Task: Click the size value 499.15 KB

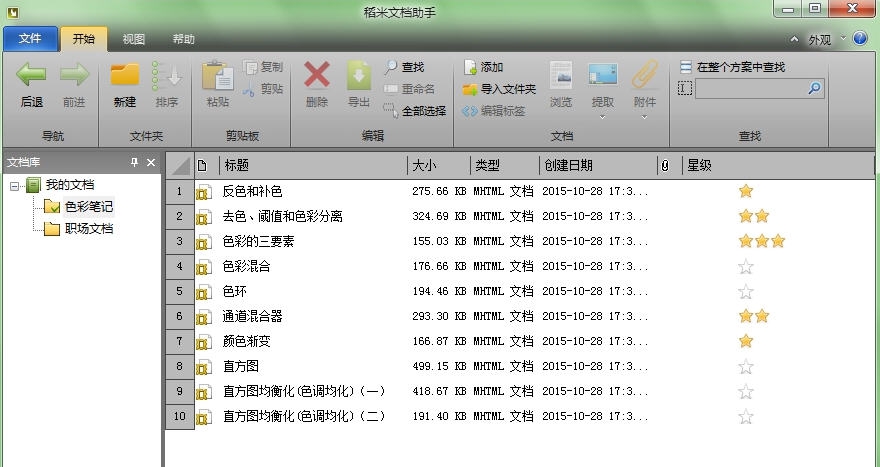Action: [x=439, y=367]
